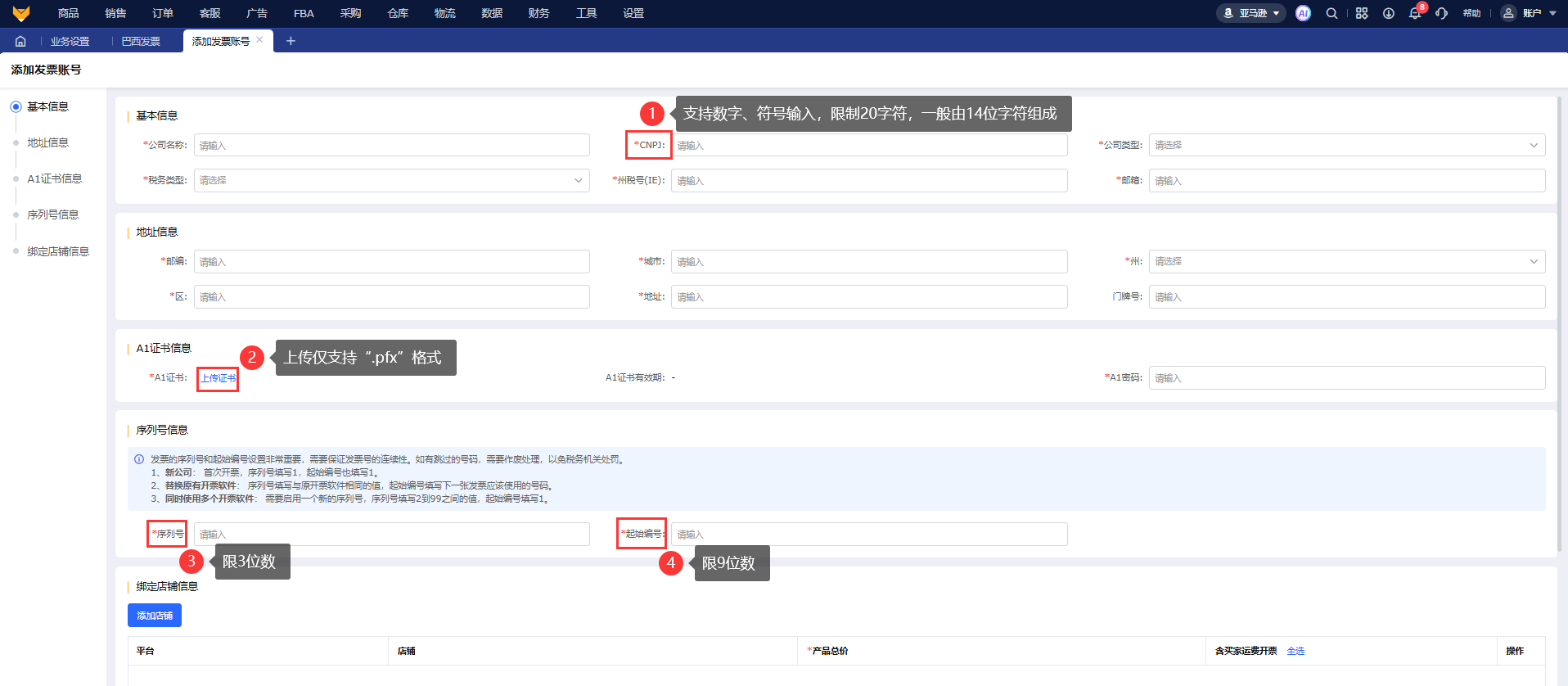Viewport: 1568px width, 686px height.
Task: Focus the 城市 input field
Action: pyautogui.click(x=869, y=261)
